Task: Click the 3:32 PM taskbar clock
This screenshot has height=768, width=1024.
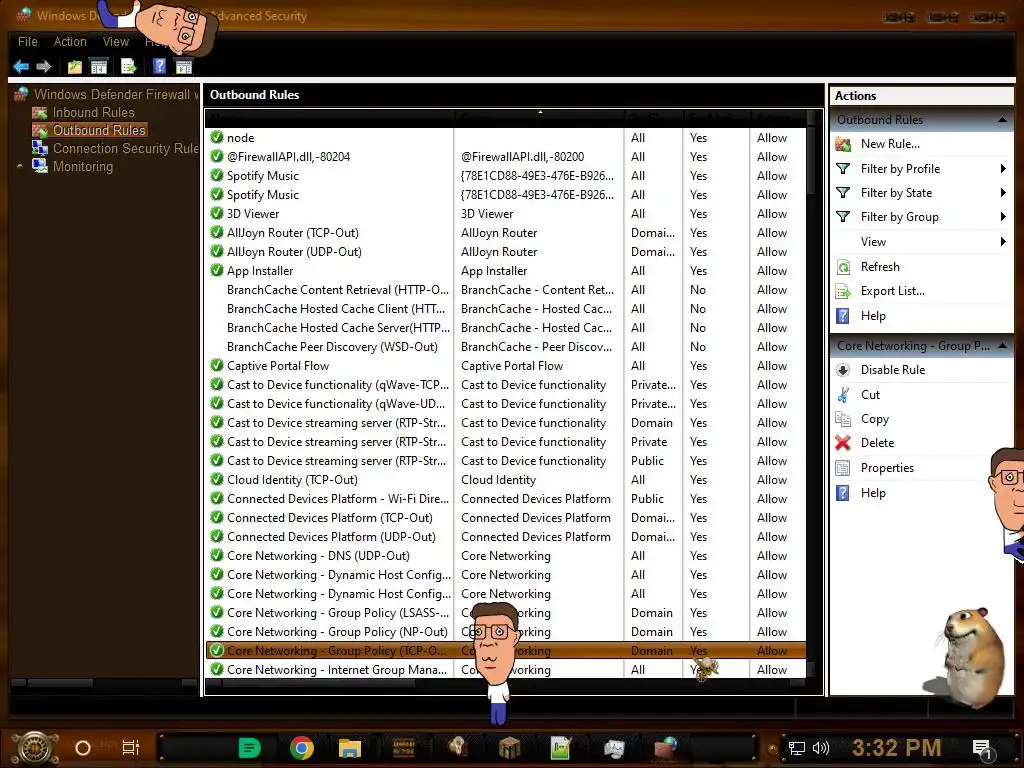Action: click(897, 748)
